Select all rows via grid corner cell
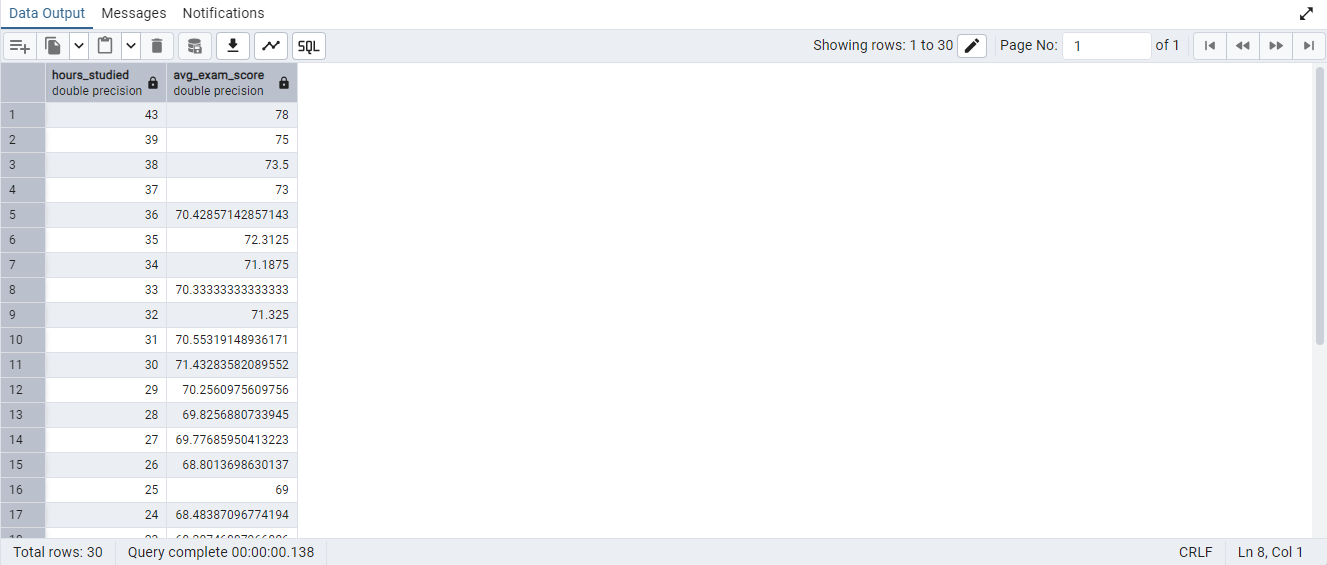 [x=23, y=83]
